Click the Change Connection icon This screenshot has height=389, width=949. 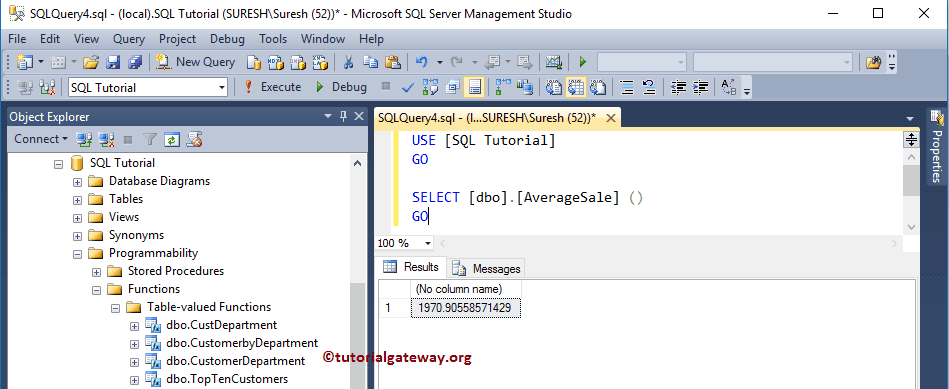pyautogui.click(x=47, y=88)
